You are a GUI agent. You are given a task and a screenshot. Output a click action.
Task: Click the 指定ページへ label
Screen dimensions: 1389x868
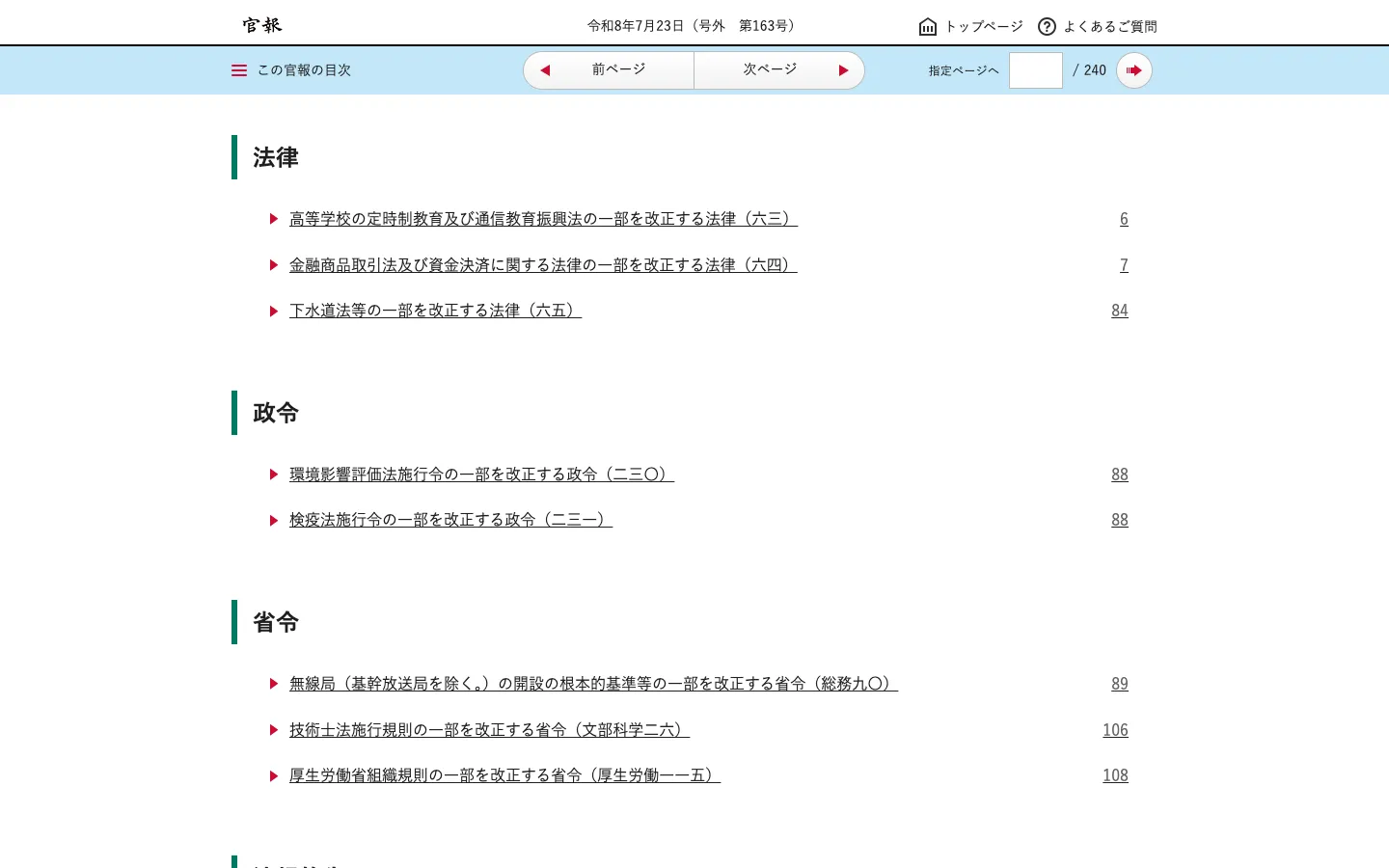(x=964, y=70)
